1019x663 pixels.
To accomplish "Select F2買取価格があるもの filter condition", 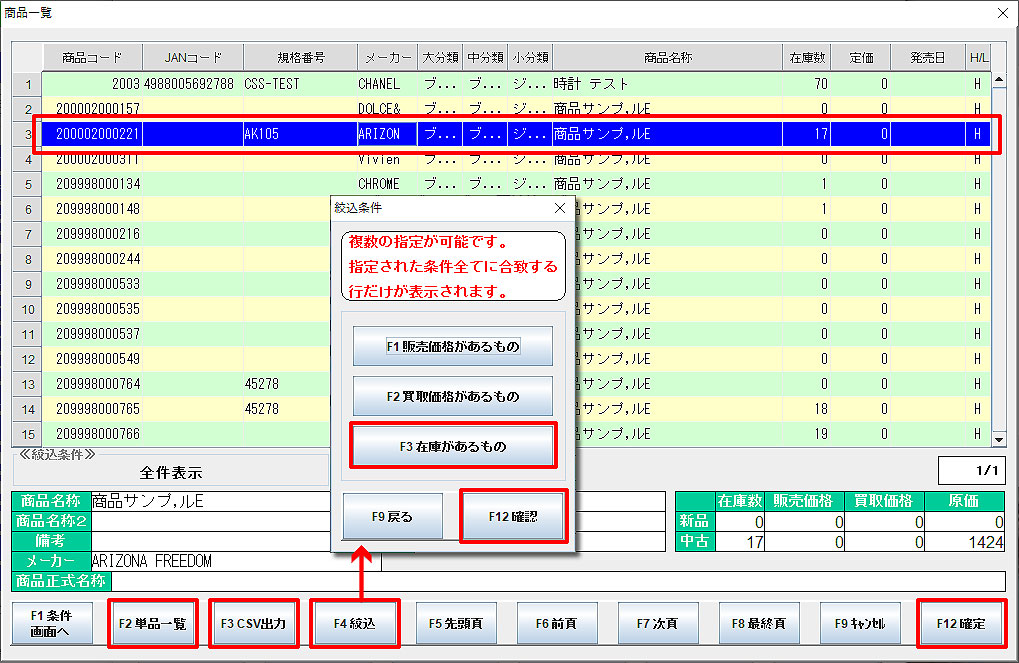I will [x=453, y=396].
